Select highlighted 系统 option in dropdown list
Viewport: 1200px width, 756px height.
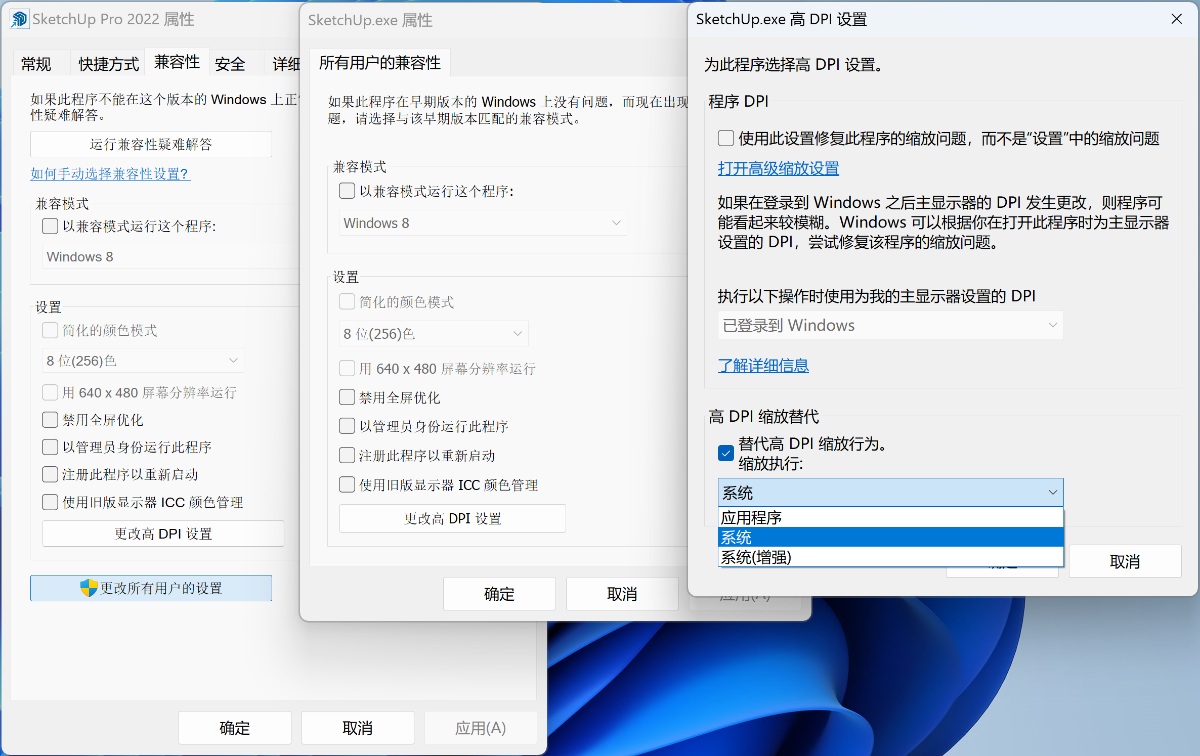coord(890,537)
